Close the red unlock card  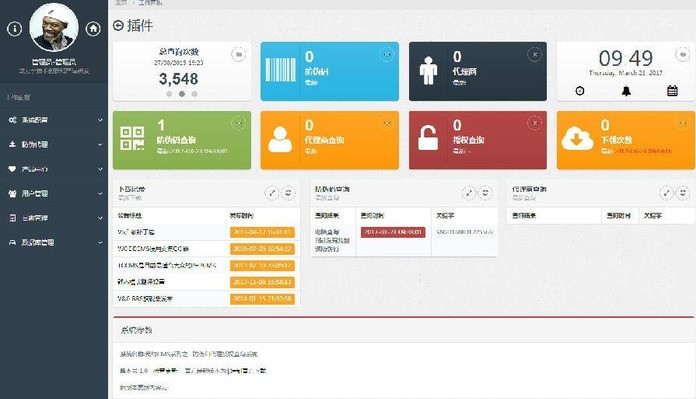pyautogui.click(x=535, y=123)
